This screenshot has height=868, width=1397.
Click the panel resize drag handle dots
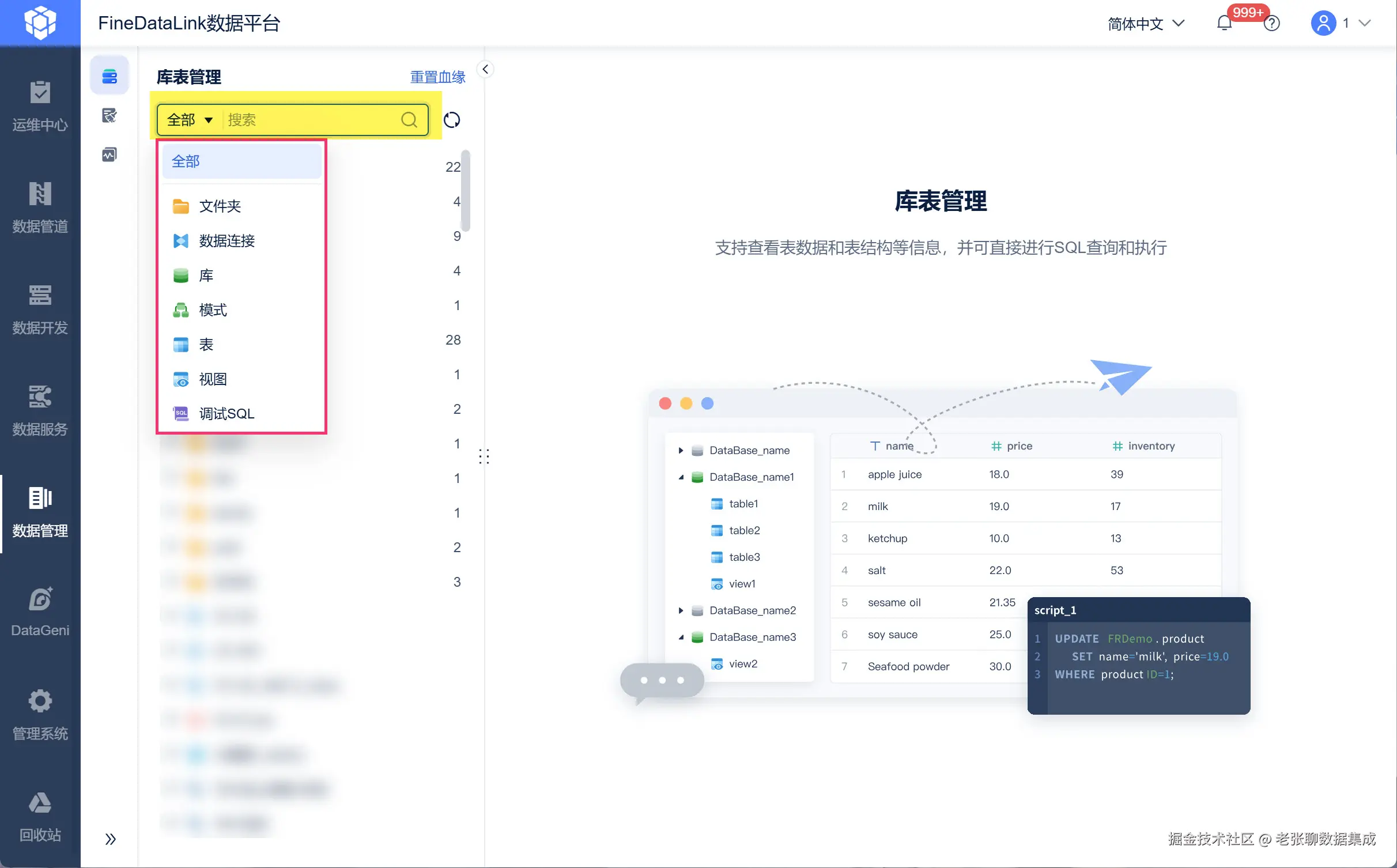point(484,456)
